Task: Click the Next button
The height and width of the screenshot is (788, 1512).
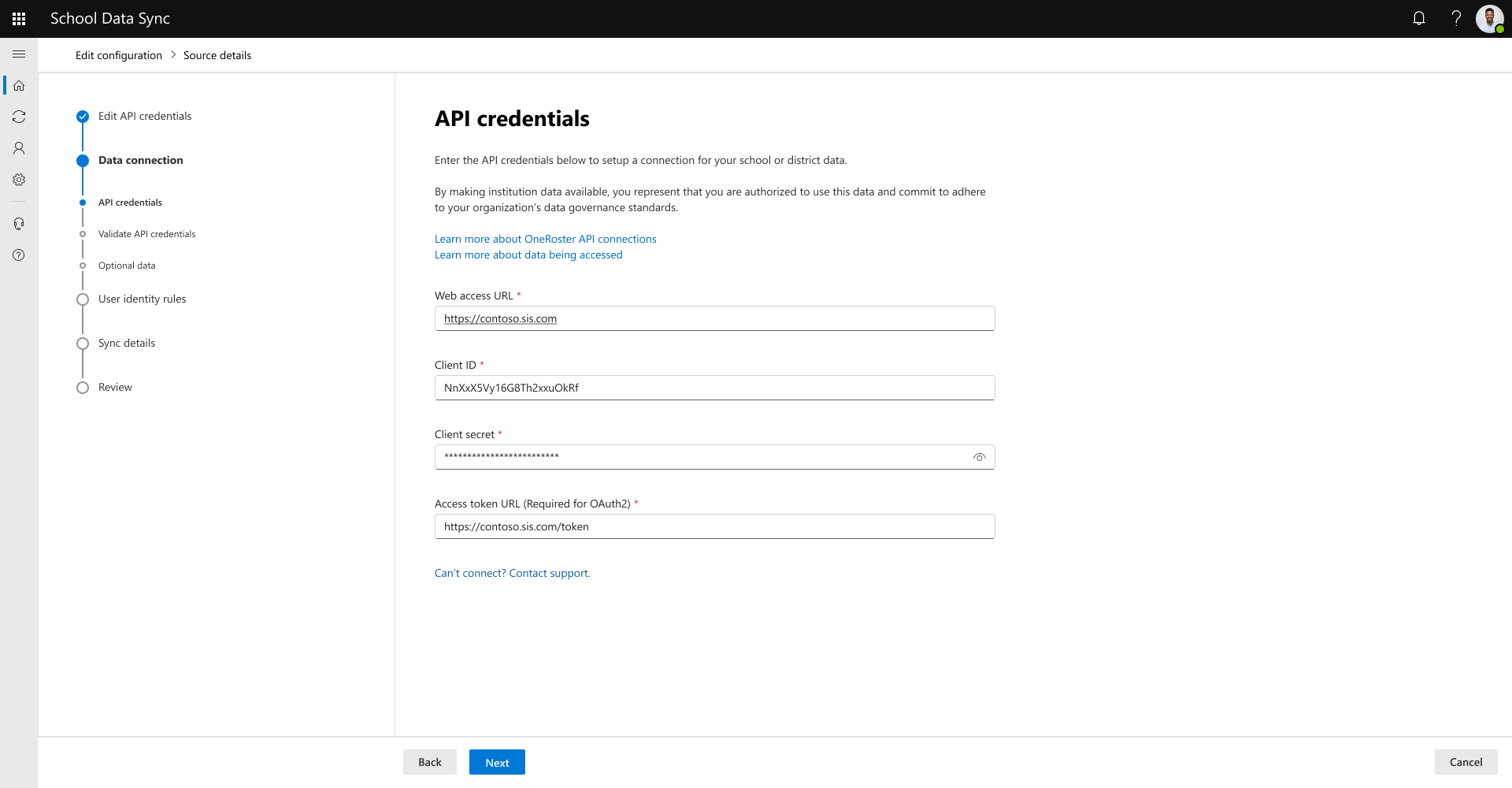Action: 497,762
